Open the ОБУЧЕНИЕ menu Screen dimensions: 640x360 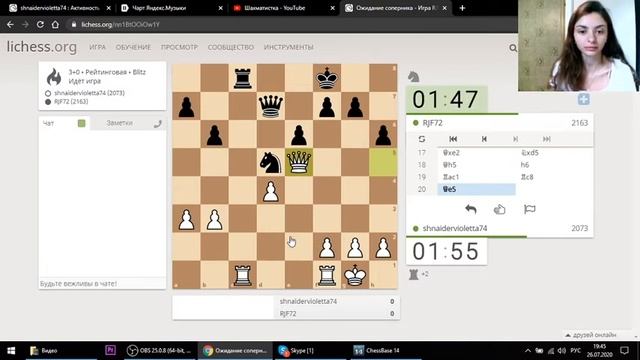[x=133, y=47]
